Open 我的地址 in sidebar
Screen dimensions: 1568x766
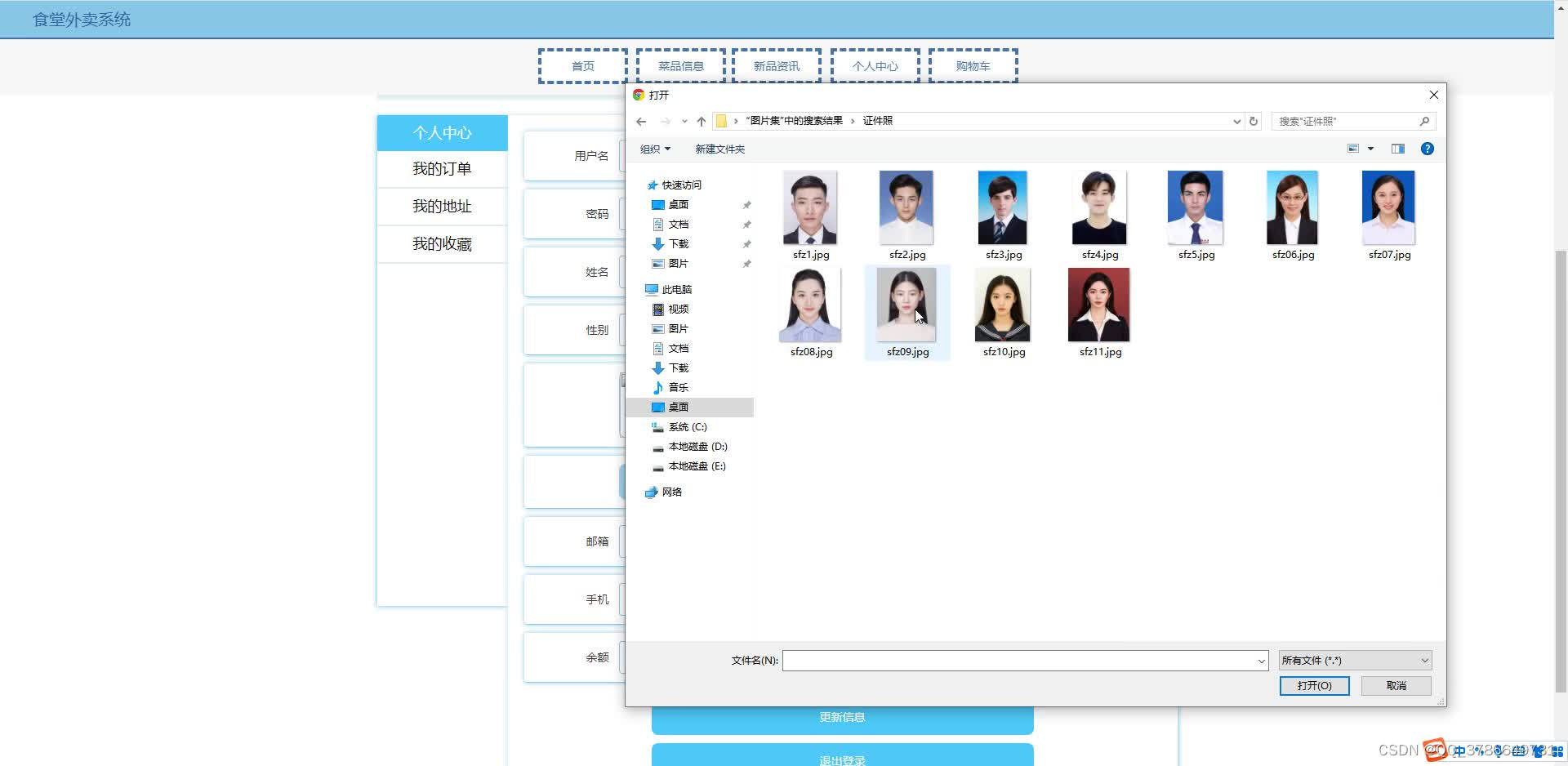coord(442,207)
